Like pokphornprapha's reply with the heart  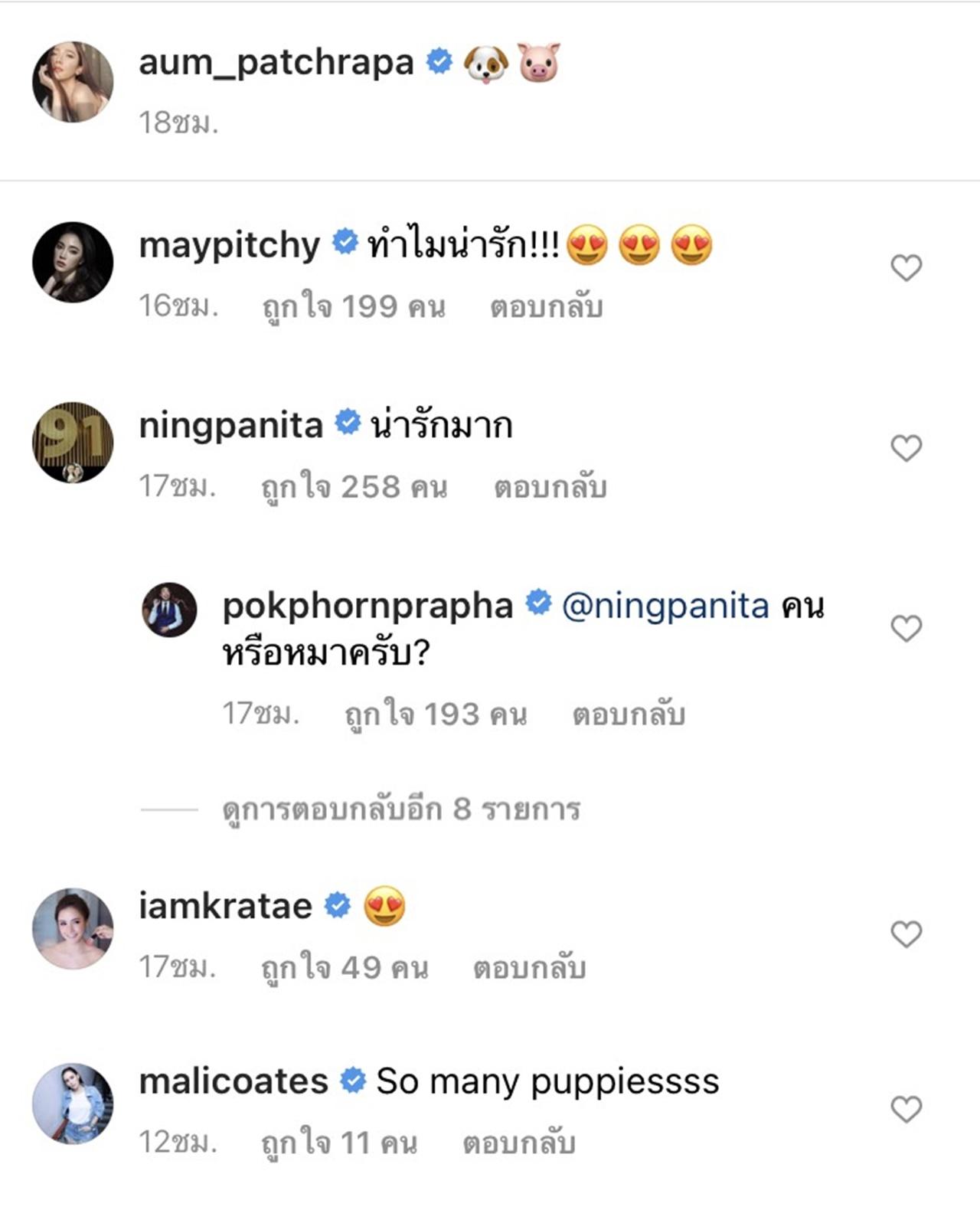[906, 629]
